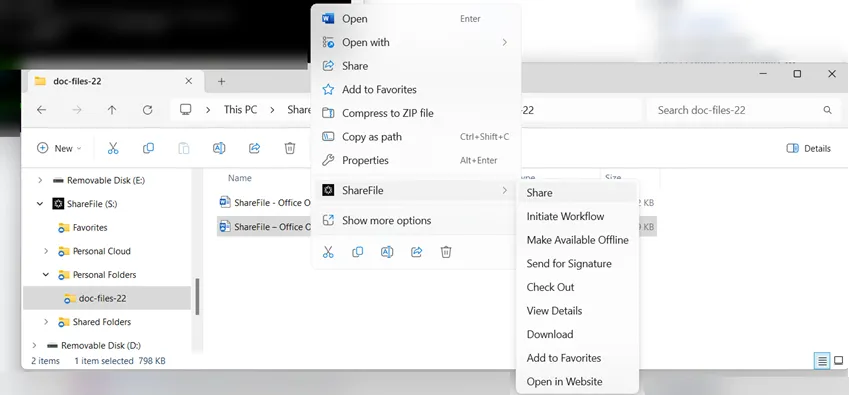Choose Send for Signature
The height and width of the screenshot is (395, 849).
tap(577, 264)
